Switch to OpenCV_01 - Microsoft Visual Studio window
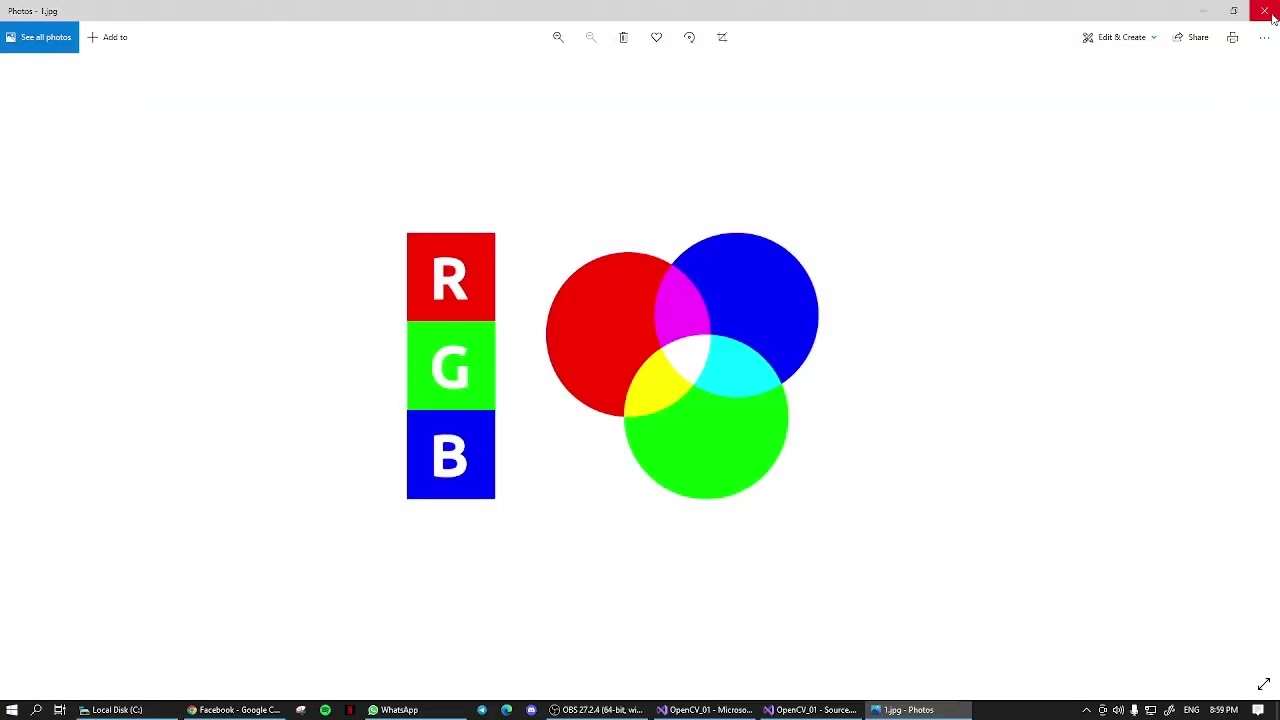 click(x=704, y=710)
